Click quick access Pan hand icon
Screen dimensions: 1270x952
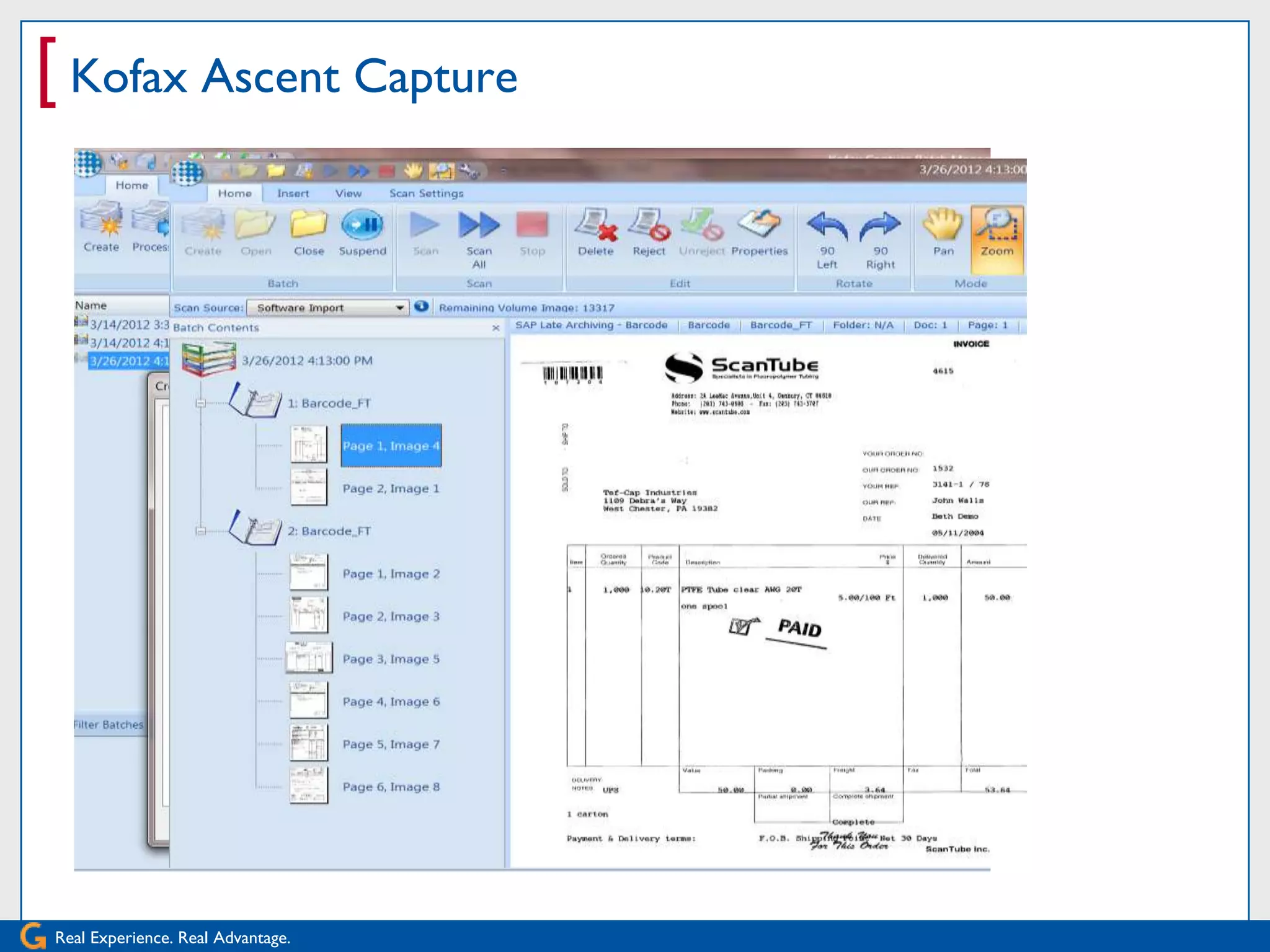(413, 170)
